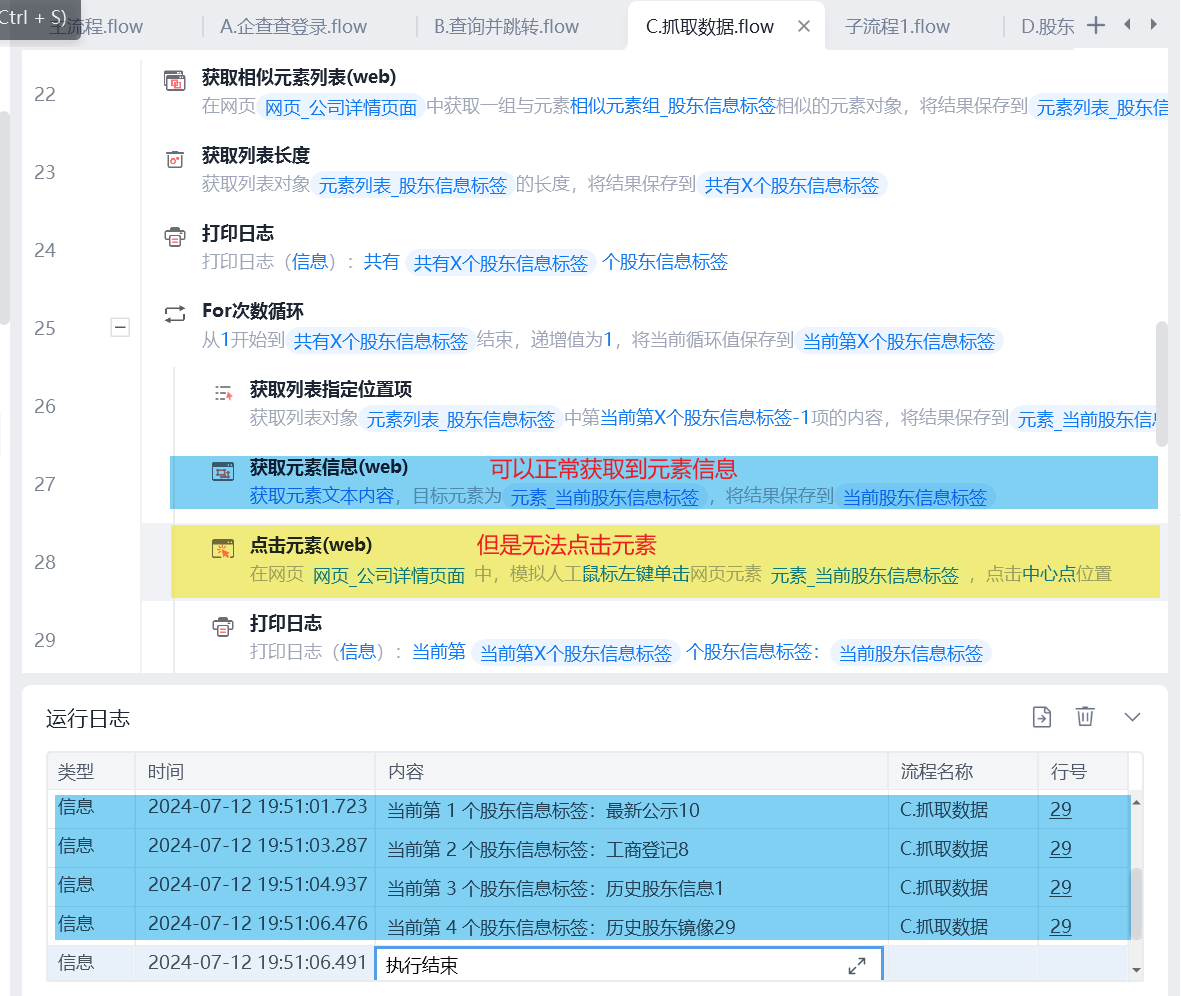Collapse the For次数循环 block on line 25
The image size is (1181, 996).
click(x=120, y=328)
